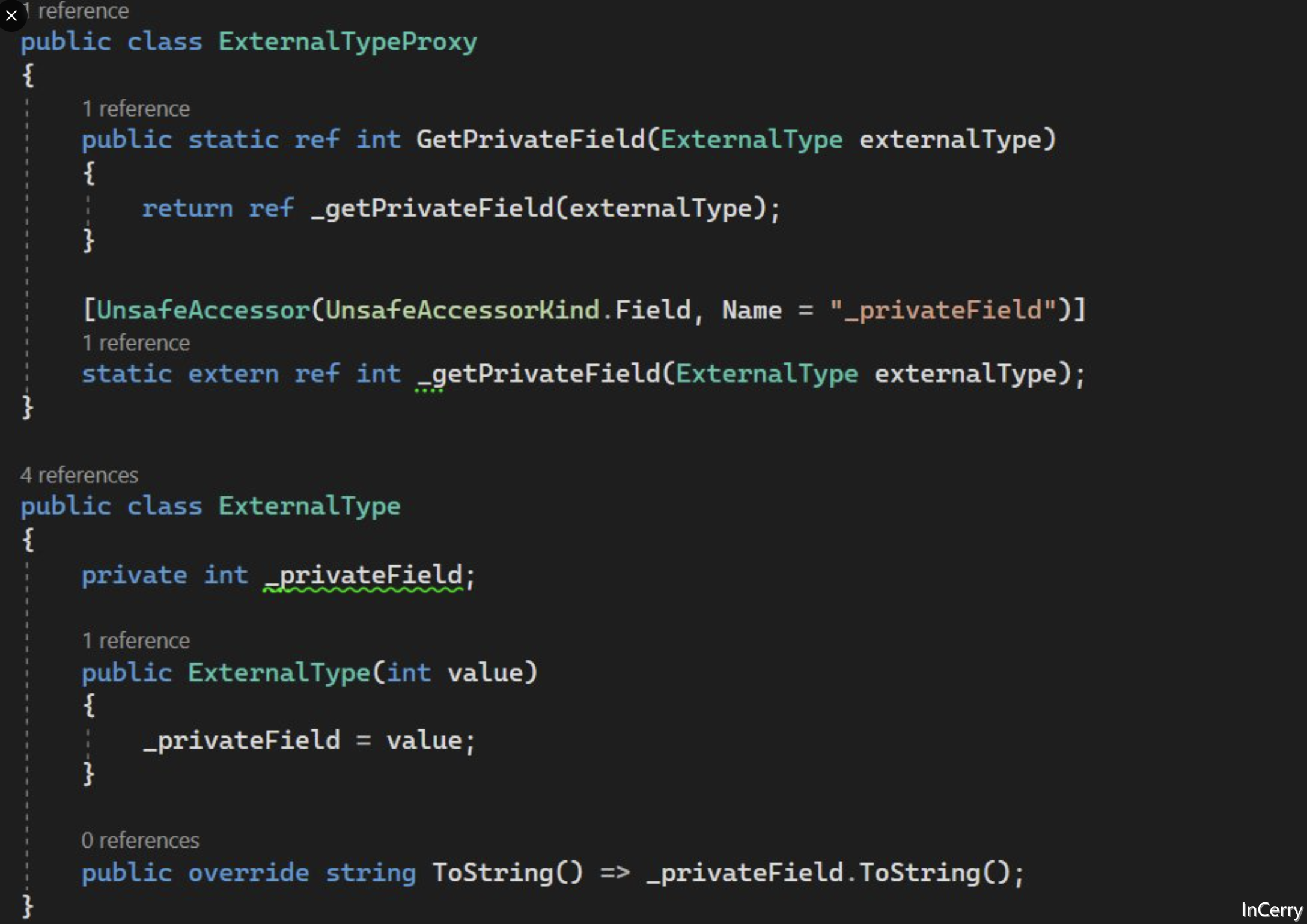
Task: Click the ToString method name in override declaration
Action: 492,873
